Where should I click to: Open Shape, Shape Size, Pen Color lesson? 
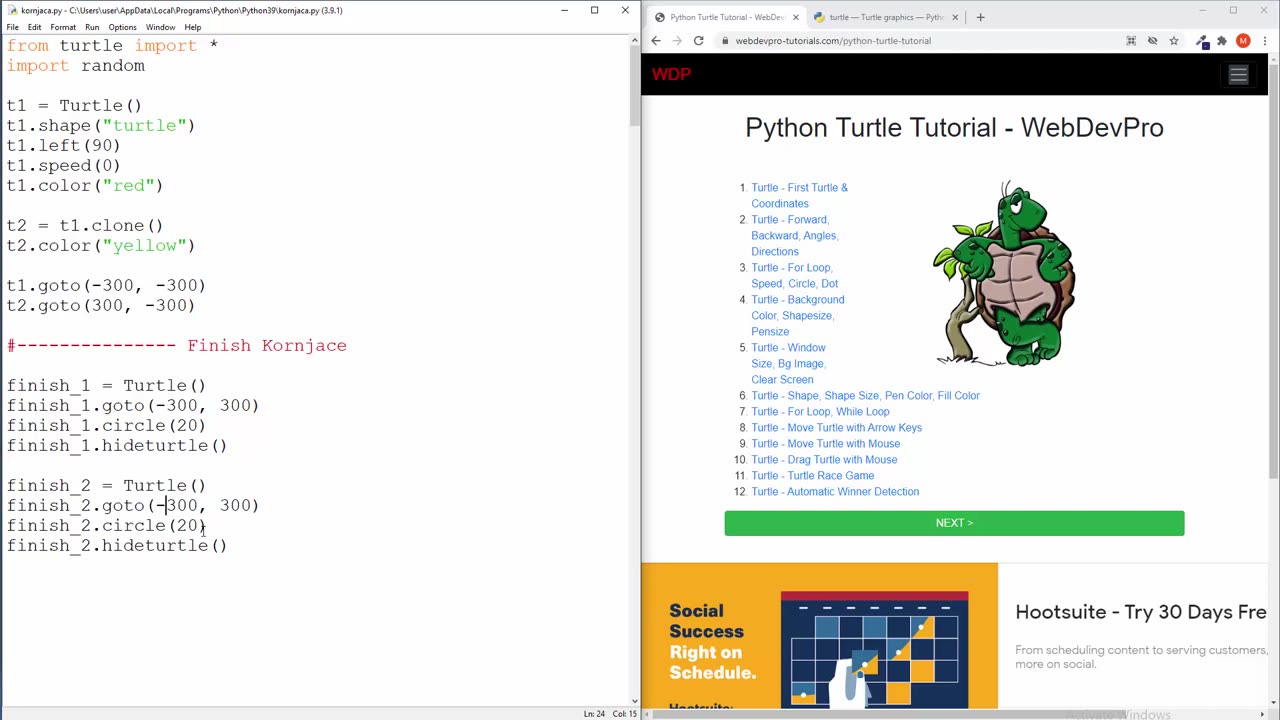[865, 395]
